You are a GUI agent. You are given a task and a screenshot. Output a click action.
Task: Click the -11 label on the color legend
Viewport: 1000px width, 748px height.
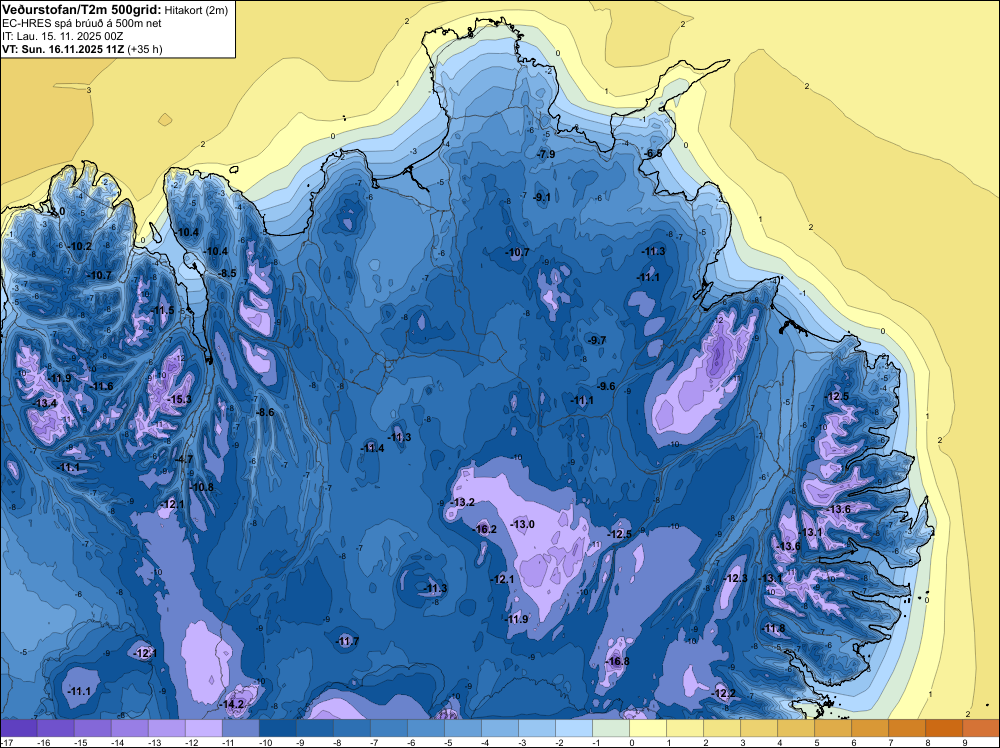click(228, 742)
